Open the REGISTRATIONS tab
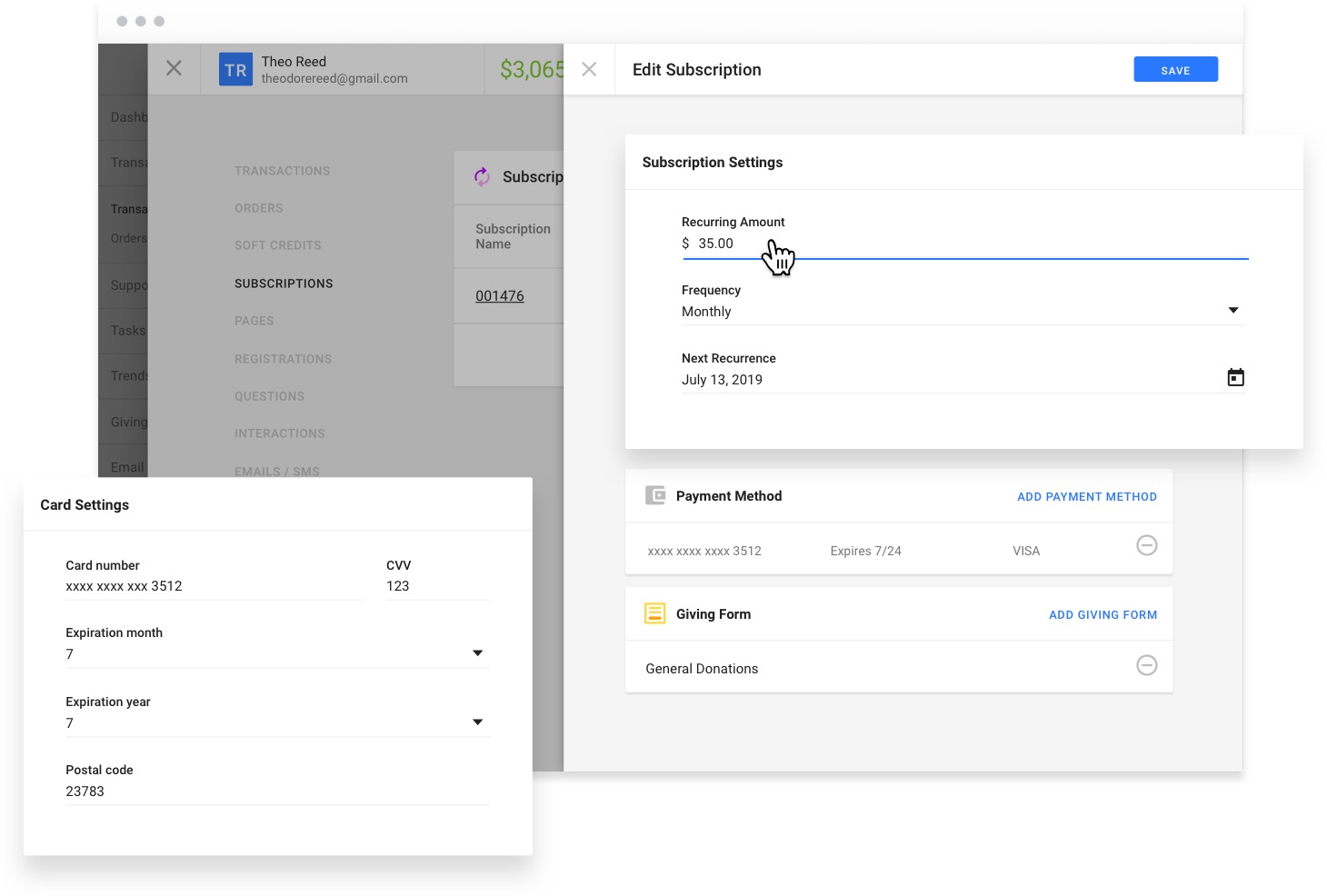1327x896 pixels. pyautogui.click(x=283, y=358)
